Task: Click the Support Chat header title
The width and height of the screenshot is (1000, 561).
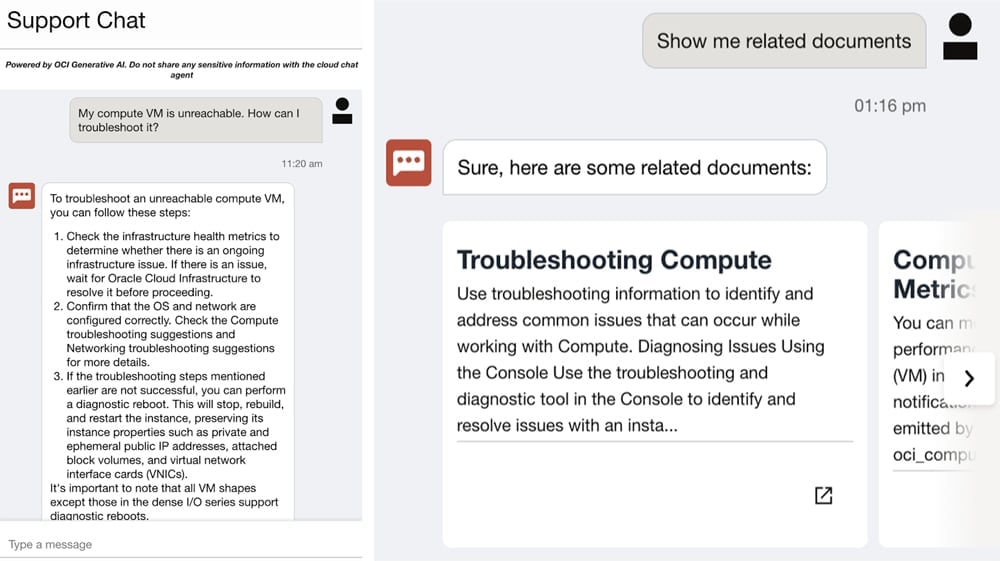Action: [76, 20]
